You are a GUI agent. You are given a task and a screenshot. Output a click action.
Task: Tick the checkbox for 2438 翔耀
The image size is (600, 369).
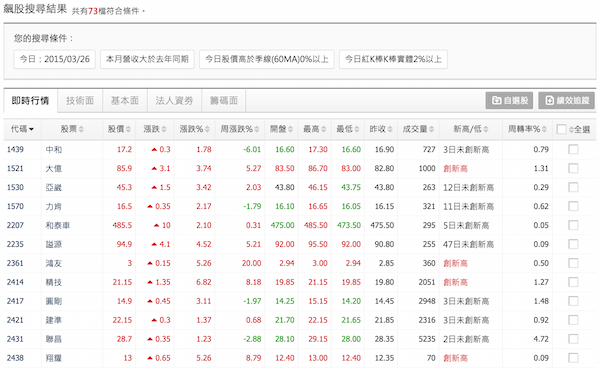tap(573, 358)
